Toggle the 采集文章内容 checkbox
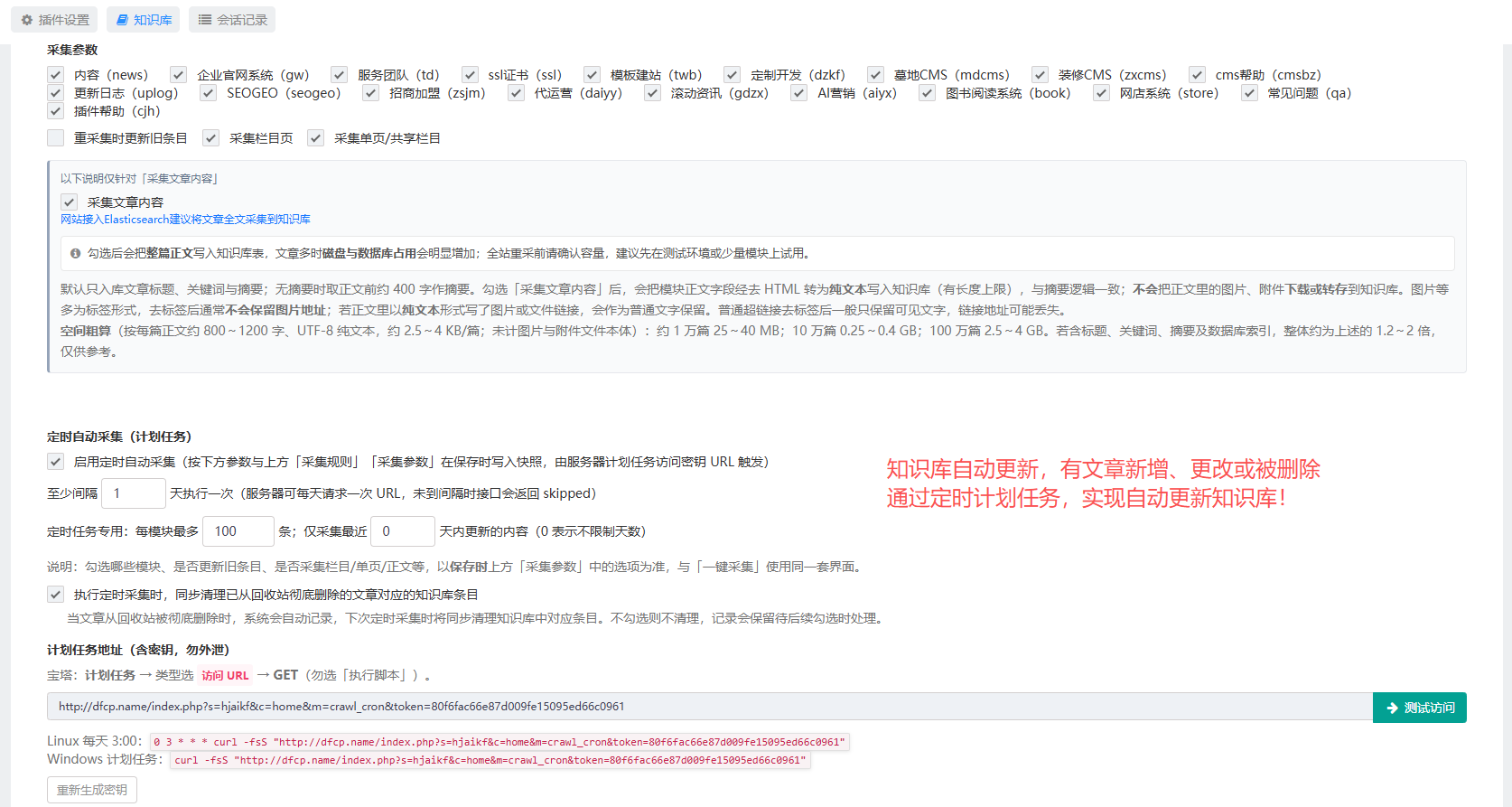The height and width of the screenshot is (807, 1512). click(70, 202)
